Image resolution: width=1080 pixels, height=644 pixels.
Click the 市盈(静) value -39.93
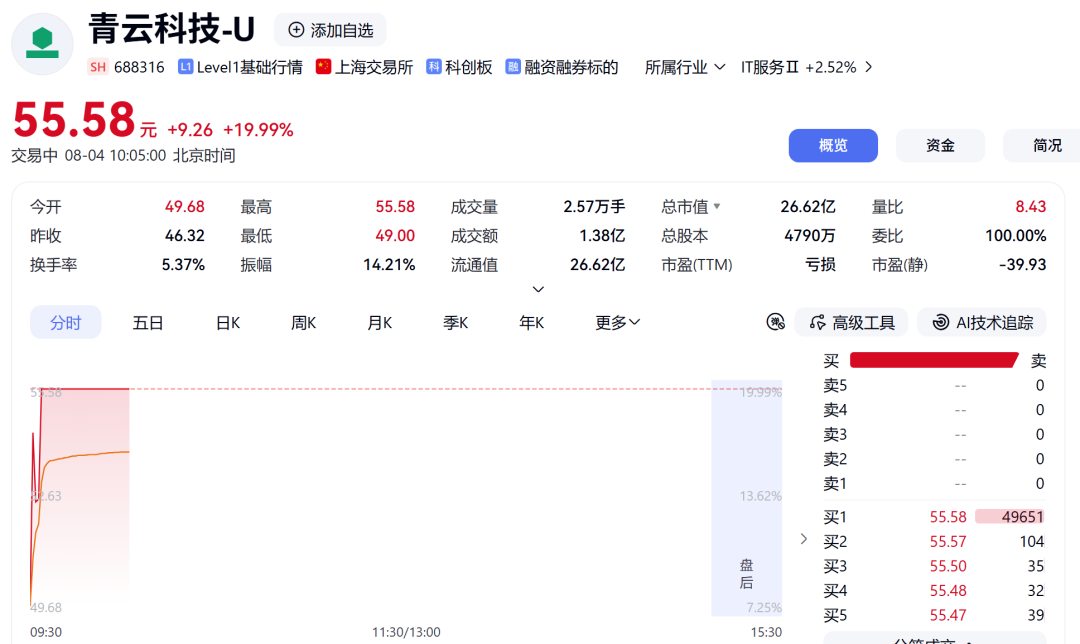(1022, 264)
